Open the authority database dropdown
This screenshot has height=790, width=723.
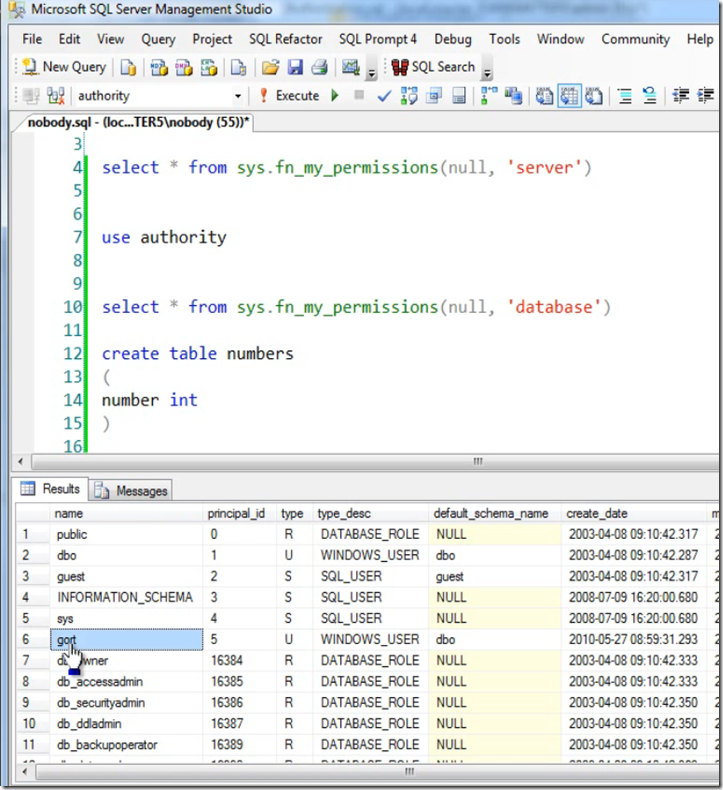click(238, 96)
